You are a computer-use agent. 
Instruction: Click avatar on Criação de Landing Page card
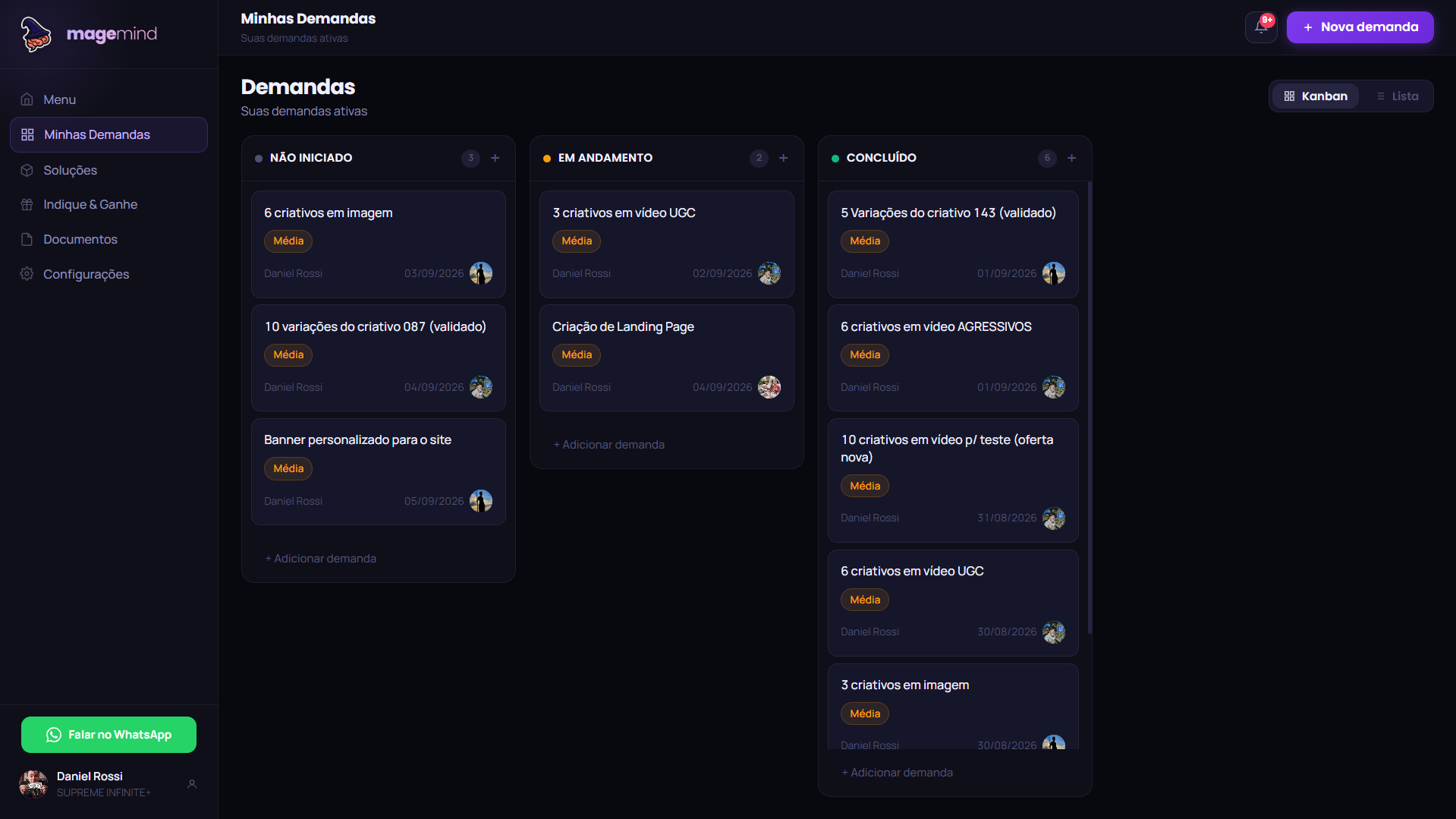769,387
